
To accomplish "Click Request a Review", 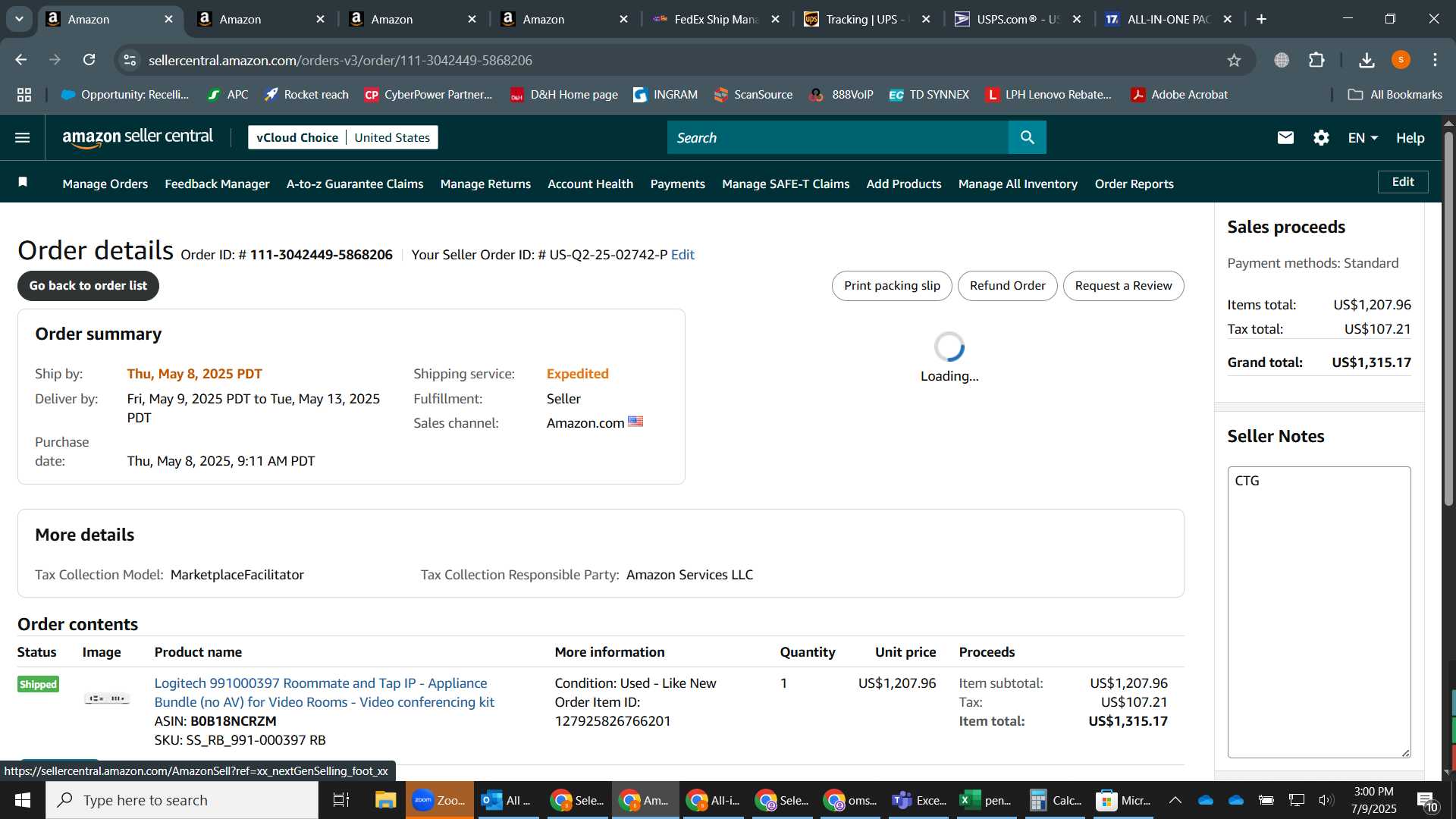I will [x=1123, y=286].
